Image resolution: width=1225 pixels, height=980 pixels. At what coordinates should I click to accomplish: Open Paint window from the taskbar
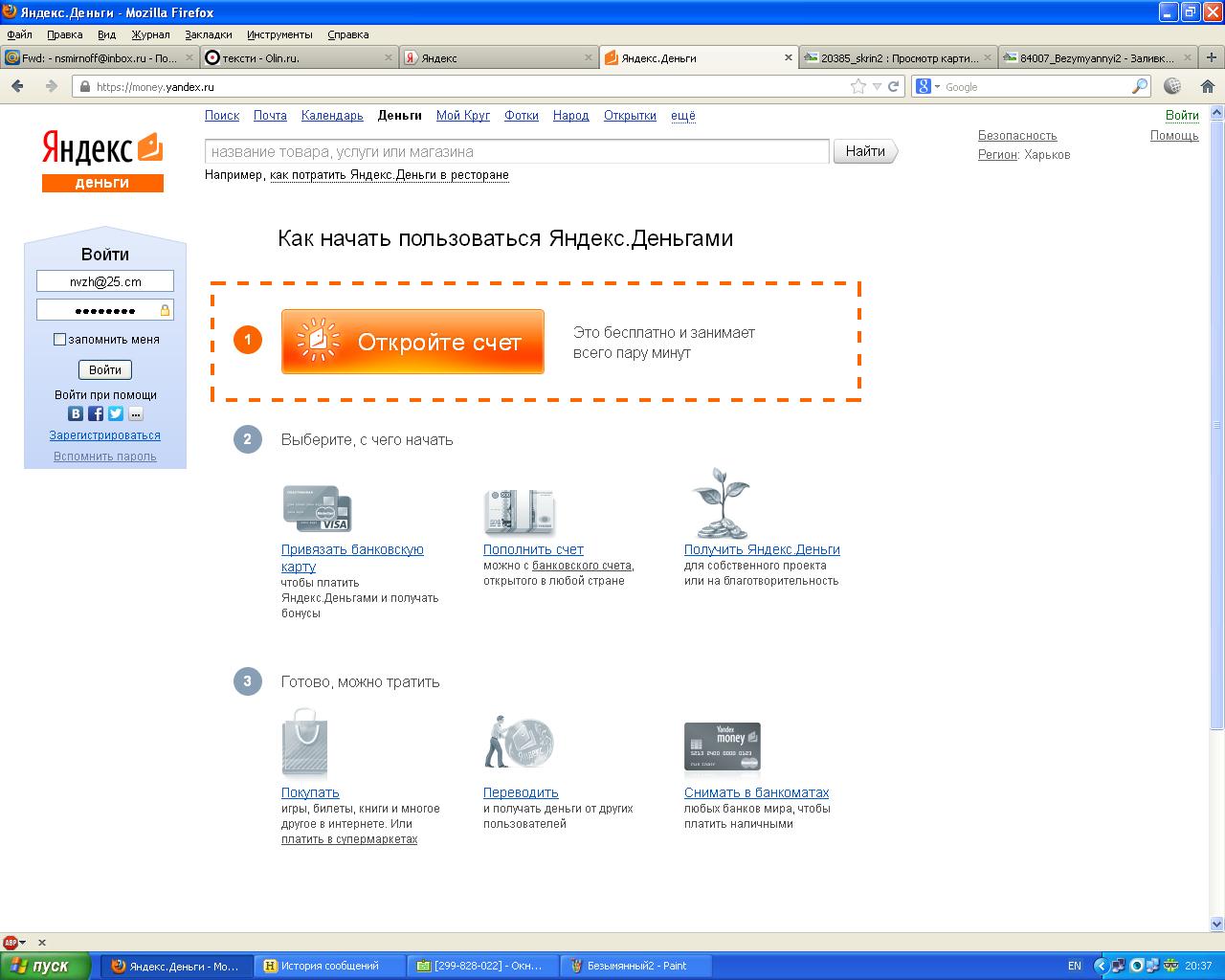pos(636,966)
